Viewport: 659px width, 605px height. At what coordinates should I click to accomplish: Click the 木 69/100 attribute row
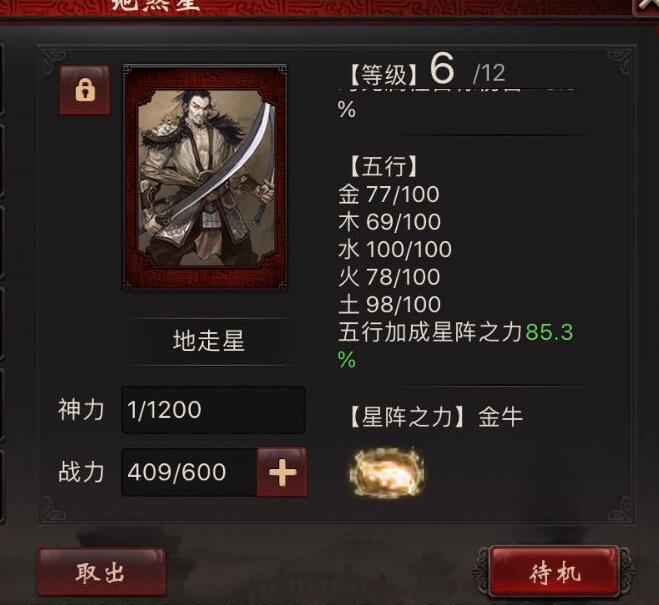[389, 222]
